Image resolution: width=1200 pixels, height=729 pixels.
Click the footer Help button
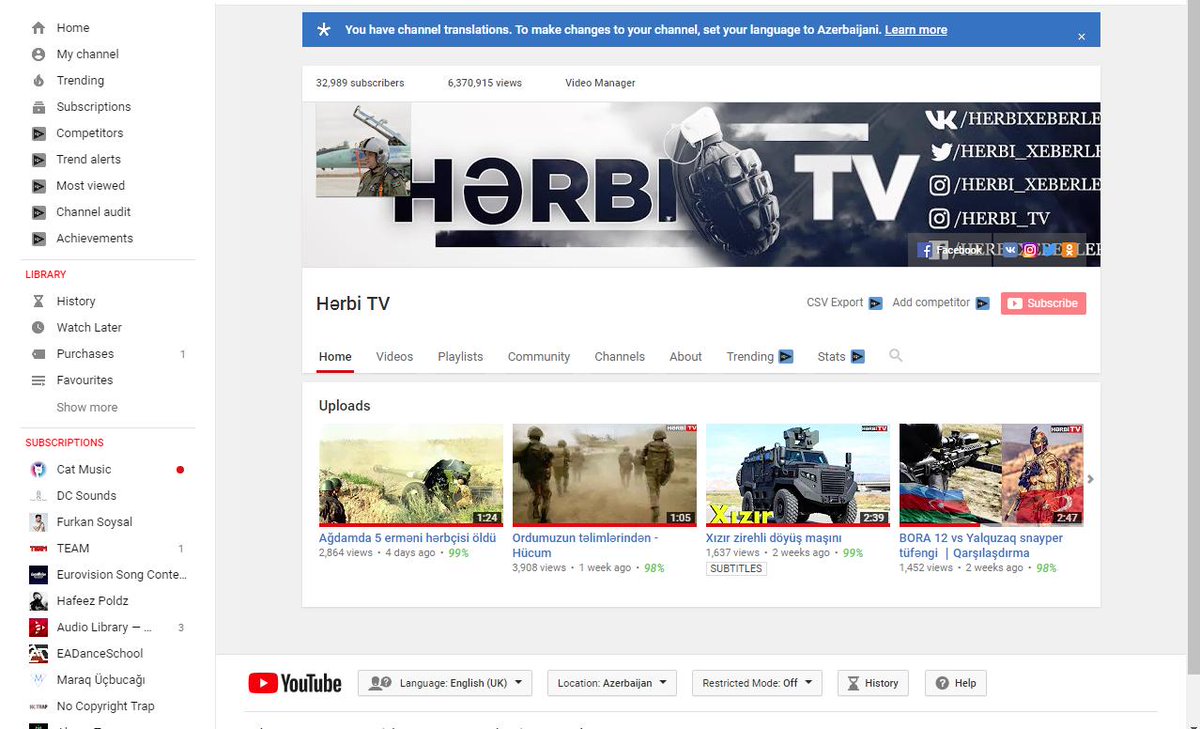coord(956,683)
